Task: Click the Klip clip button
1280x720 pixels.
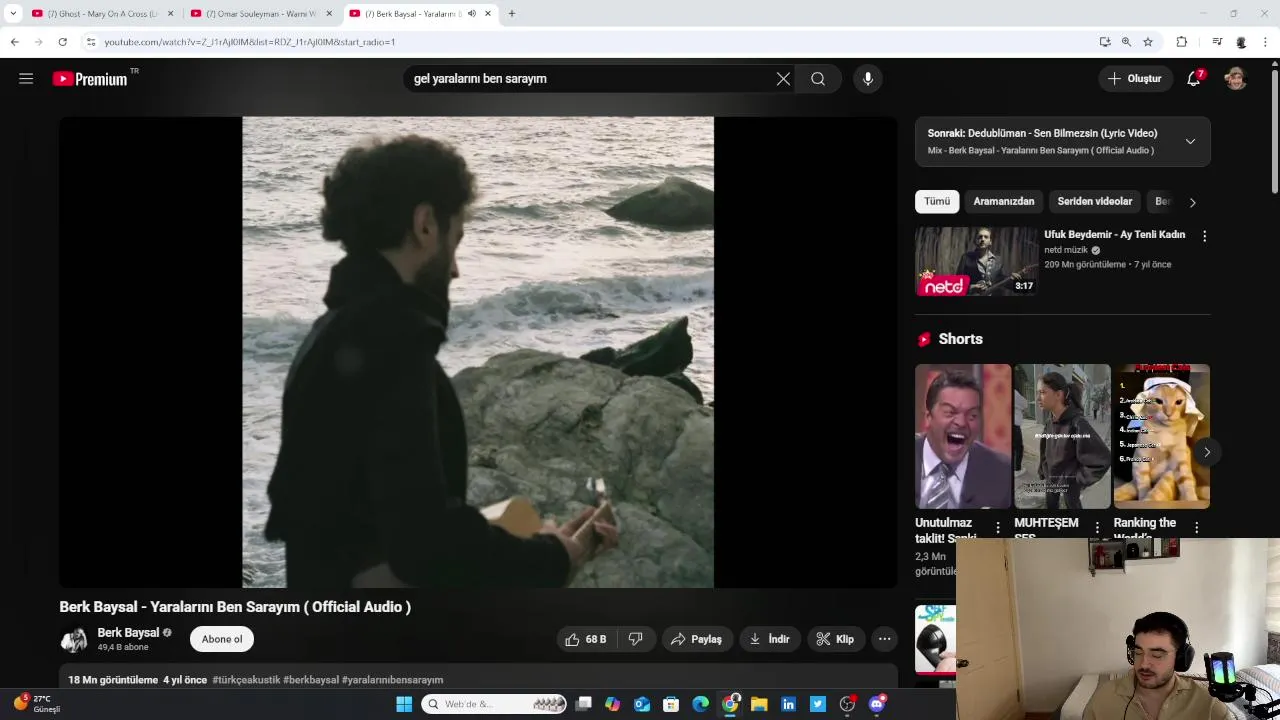Action: click(x=836, y=639)
